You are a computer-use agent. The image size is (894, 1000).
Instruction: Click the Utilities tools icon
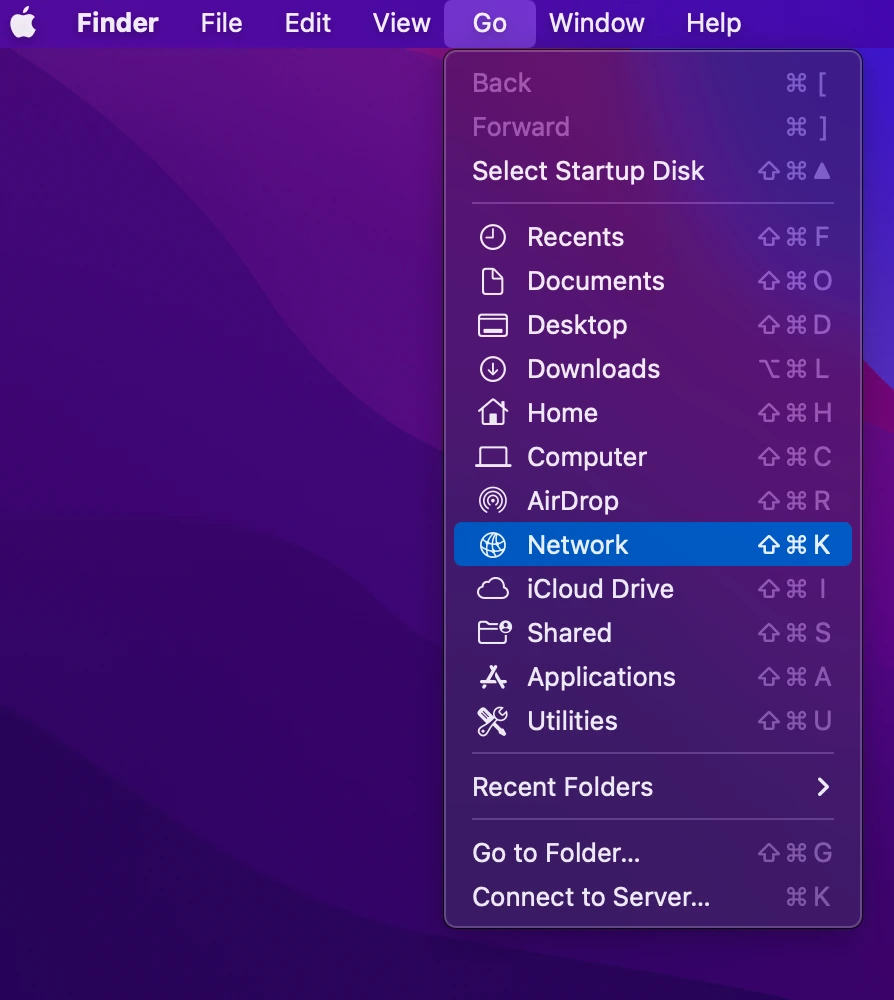point(492,721)
